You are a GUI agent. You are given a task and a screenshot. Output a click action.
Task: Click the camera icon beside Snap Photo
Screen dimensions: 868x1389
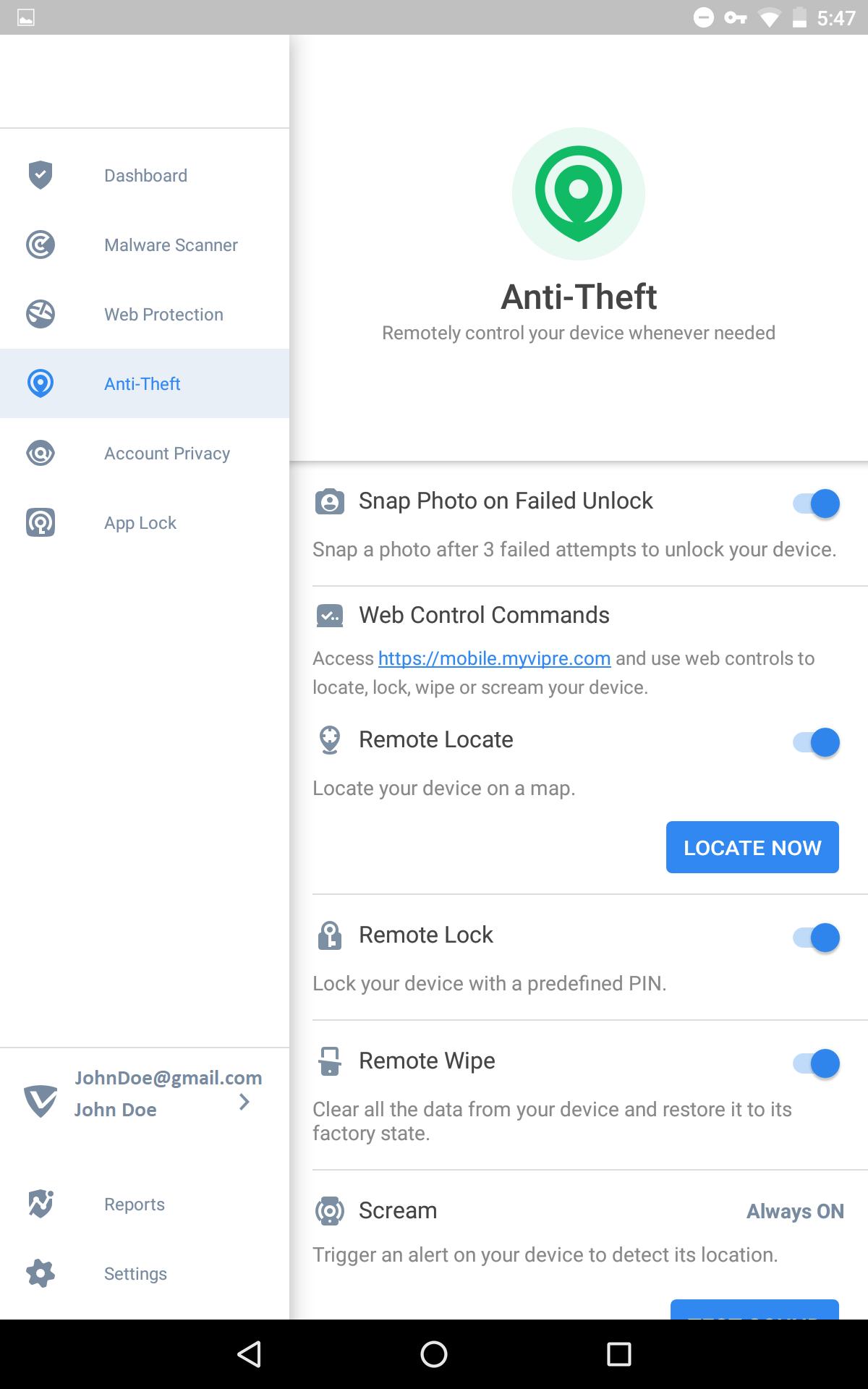click(330, 501)
